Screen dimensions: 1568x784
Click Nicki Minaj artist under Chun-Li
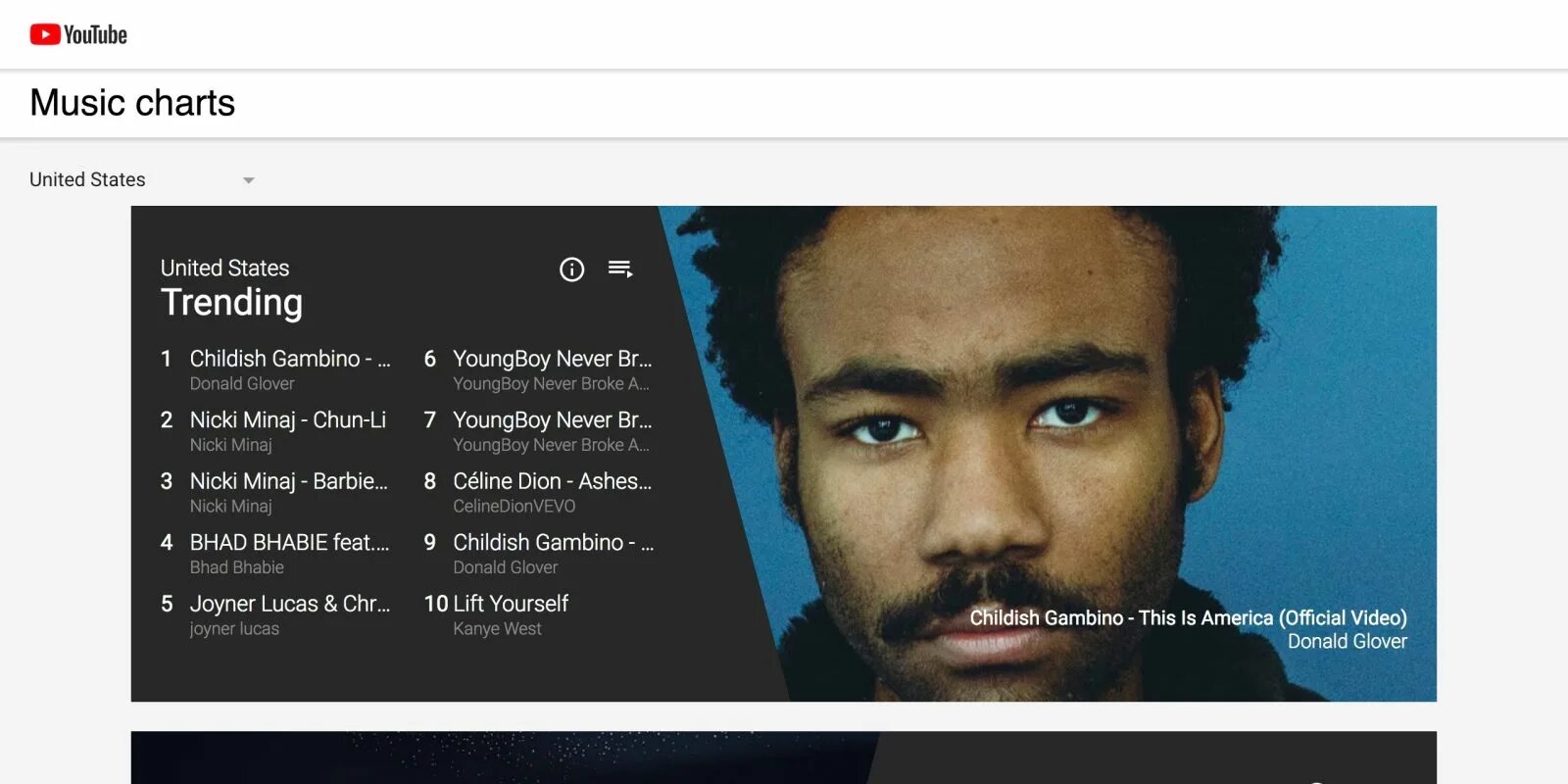pyautogui.click(x=231, y=445)
